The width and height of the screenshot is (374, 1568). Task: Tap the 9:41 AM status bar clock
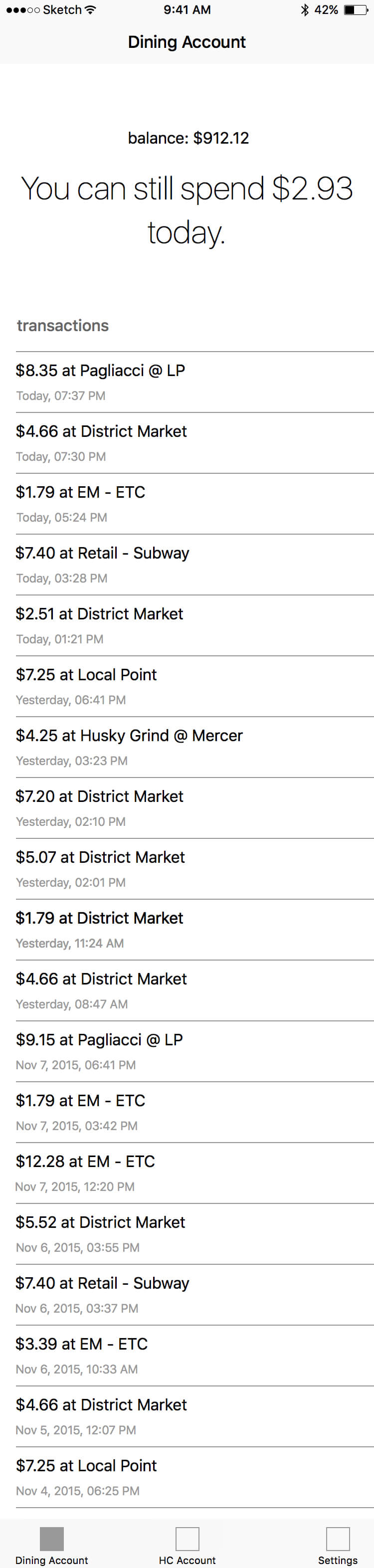[187, 10]
